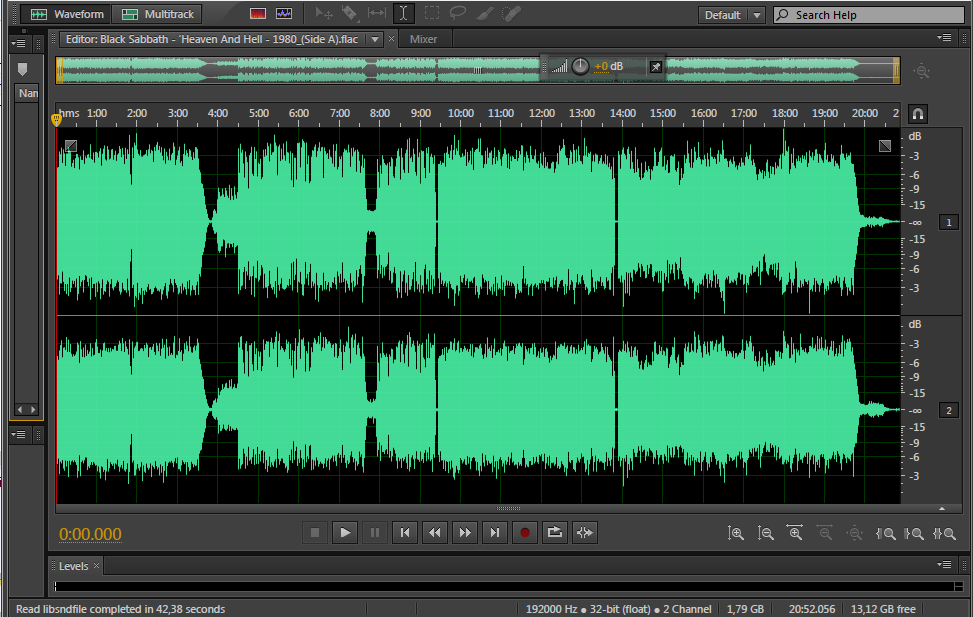Click the timeline ruler at 10:00
Image resolution: width=973 pixels, height=617 pixels.
pos(460,114)
